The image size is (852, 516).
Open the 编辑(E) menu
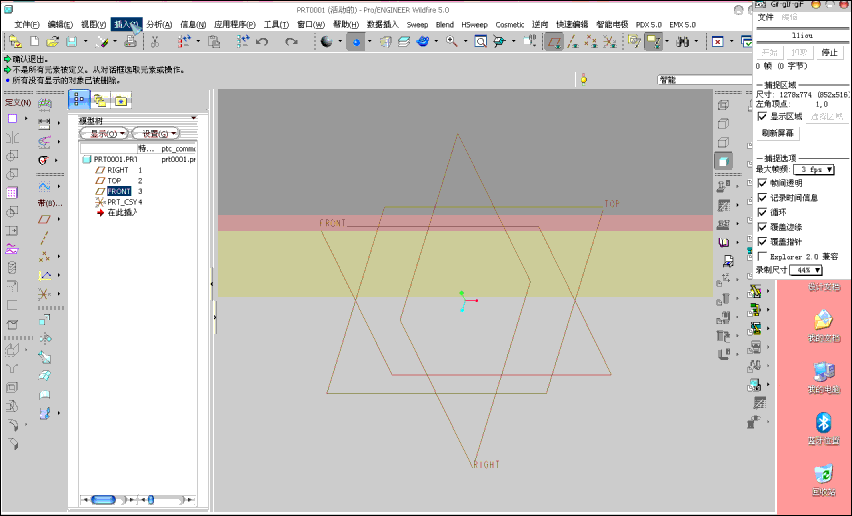click(x=60, y=24)
